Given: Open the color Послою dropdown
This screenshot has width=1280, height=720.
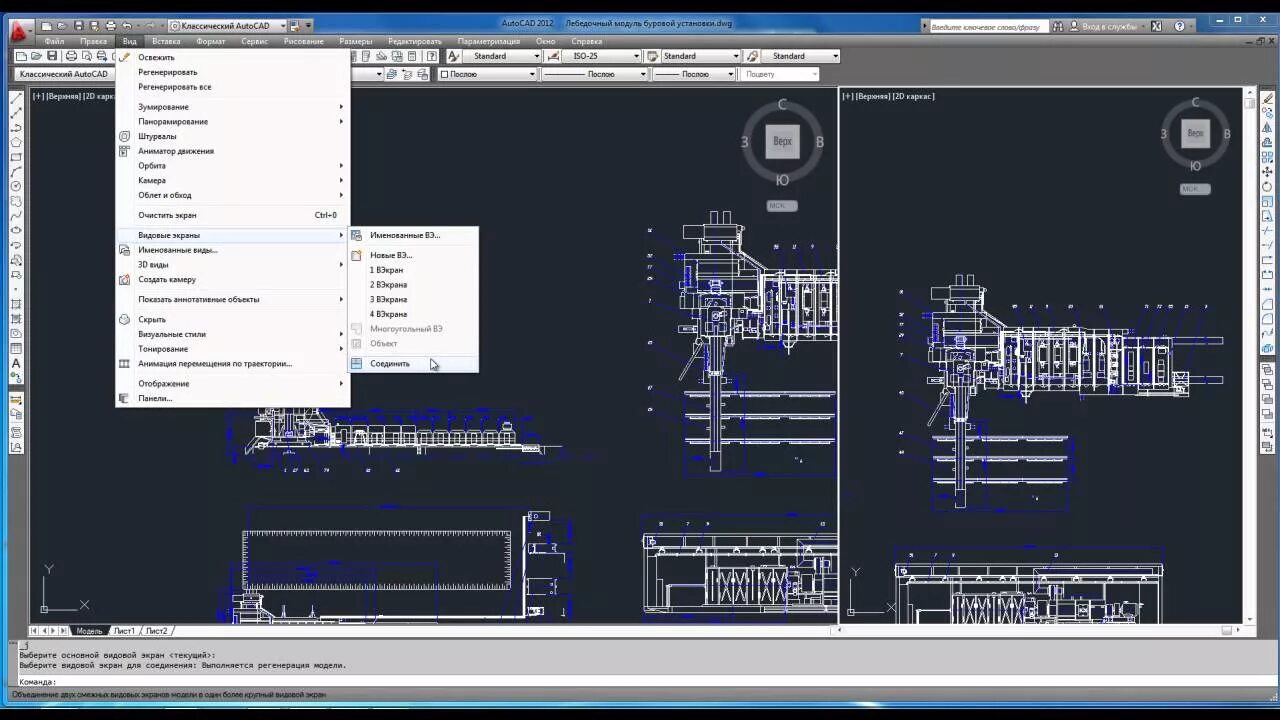Looking at the screenshot, I should point(488,74).
